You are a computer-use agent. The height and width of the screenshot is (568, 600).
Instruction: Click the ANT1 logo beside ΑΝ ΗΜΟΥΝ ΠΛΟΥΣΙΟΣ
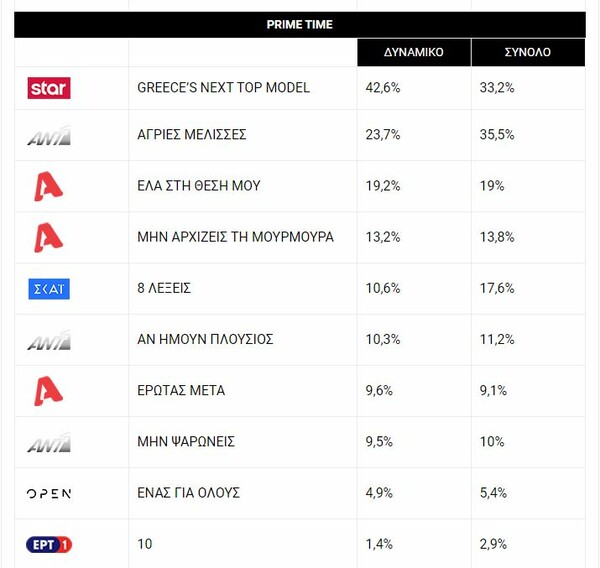(x=49, y=340)
